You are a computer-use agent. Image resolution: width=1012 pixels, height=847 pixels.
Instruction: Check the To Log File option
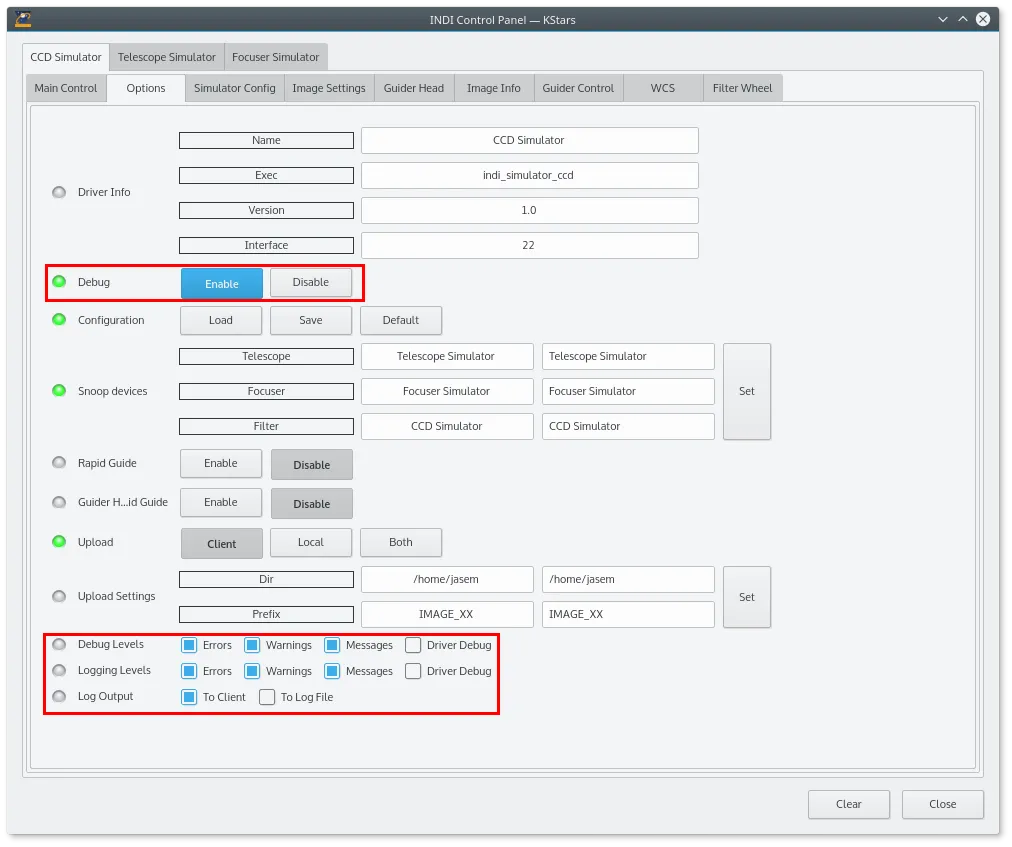[267, 697]
